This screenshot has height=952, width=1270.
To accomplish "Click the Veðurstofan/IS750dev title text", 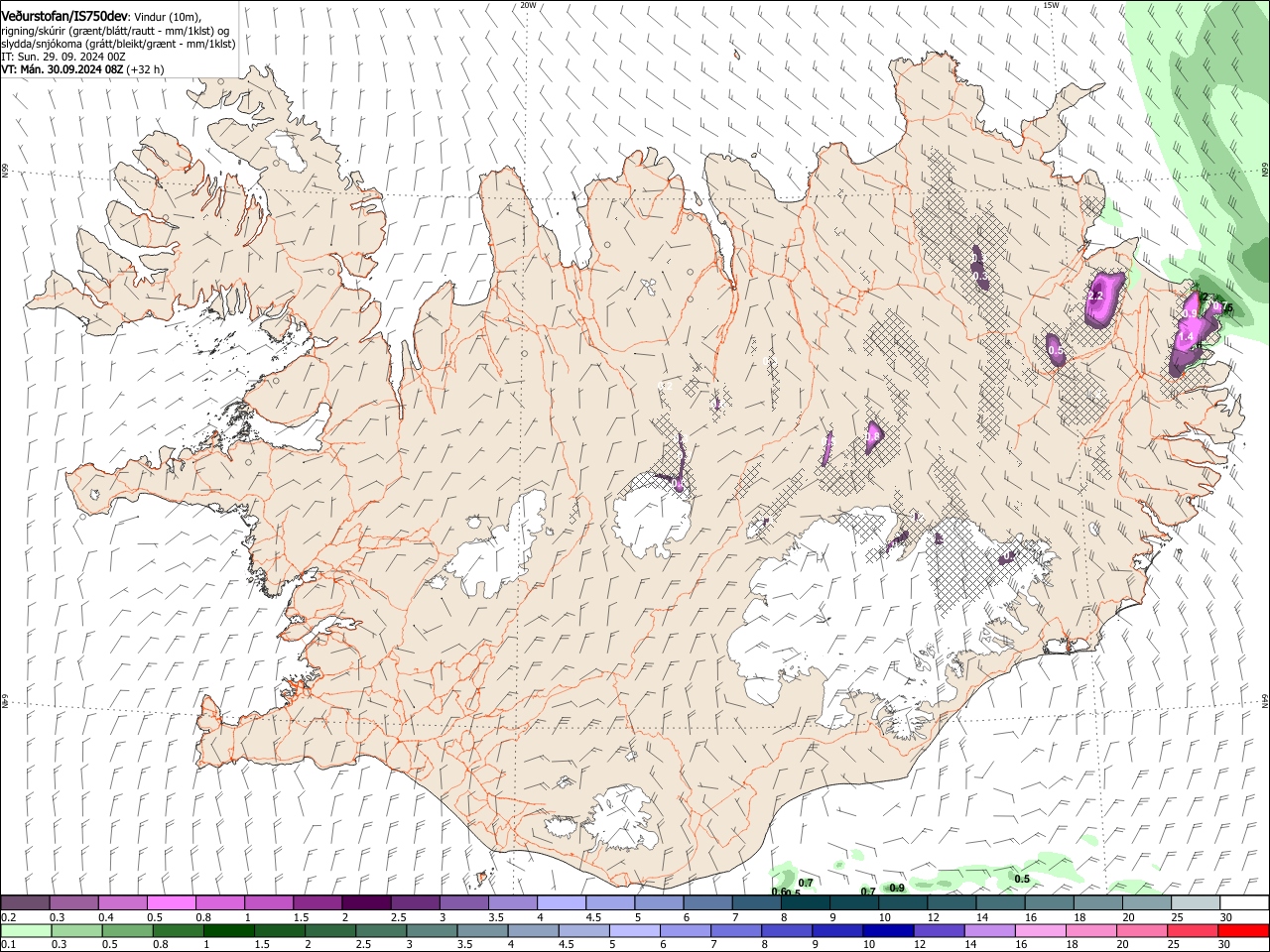I will point(64,15).
